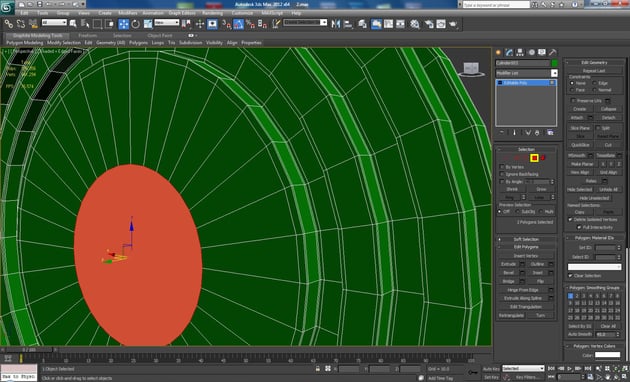
Task: Click the object color swatch beside name
Action: [x=554, y=63]
